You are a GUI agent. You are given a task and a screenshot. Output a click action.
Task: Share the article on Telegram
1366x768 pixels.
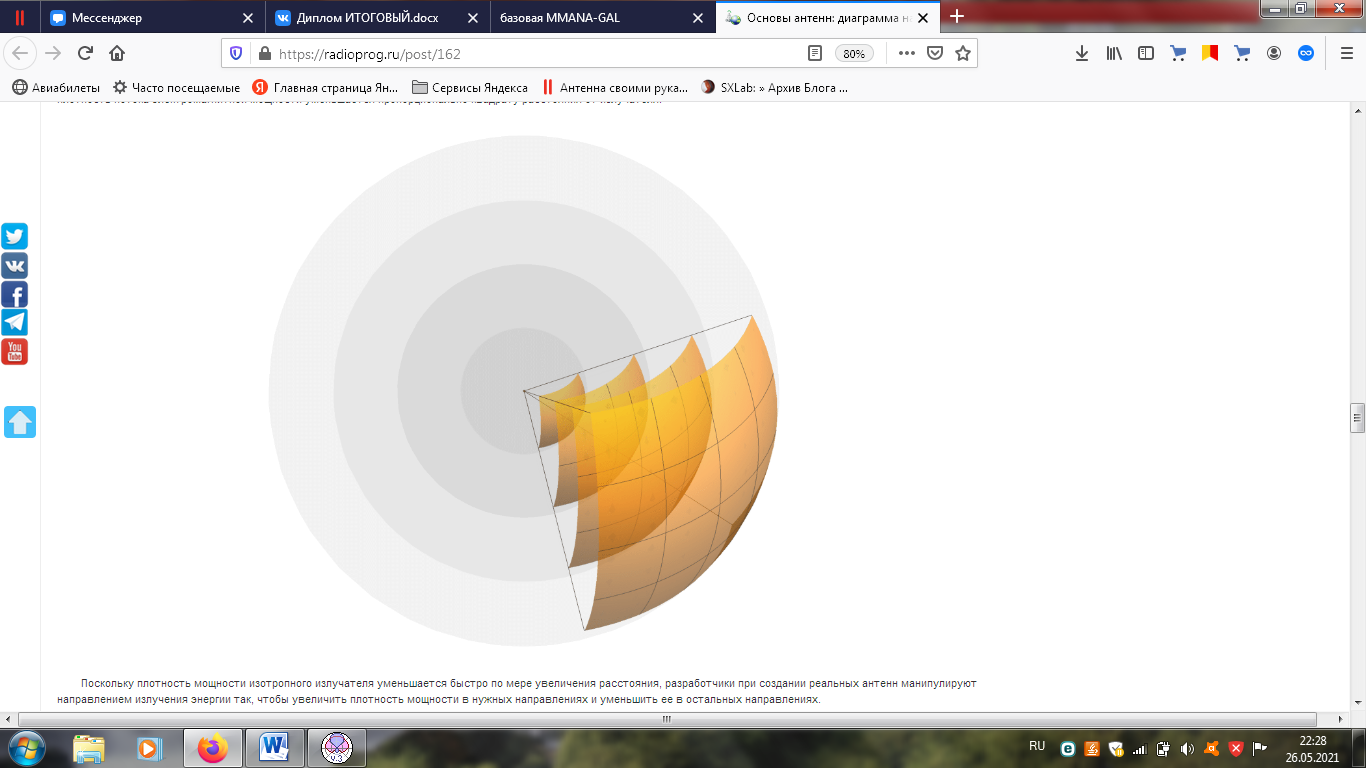(14, 322)
